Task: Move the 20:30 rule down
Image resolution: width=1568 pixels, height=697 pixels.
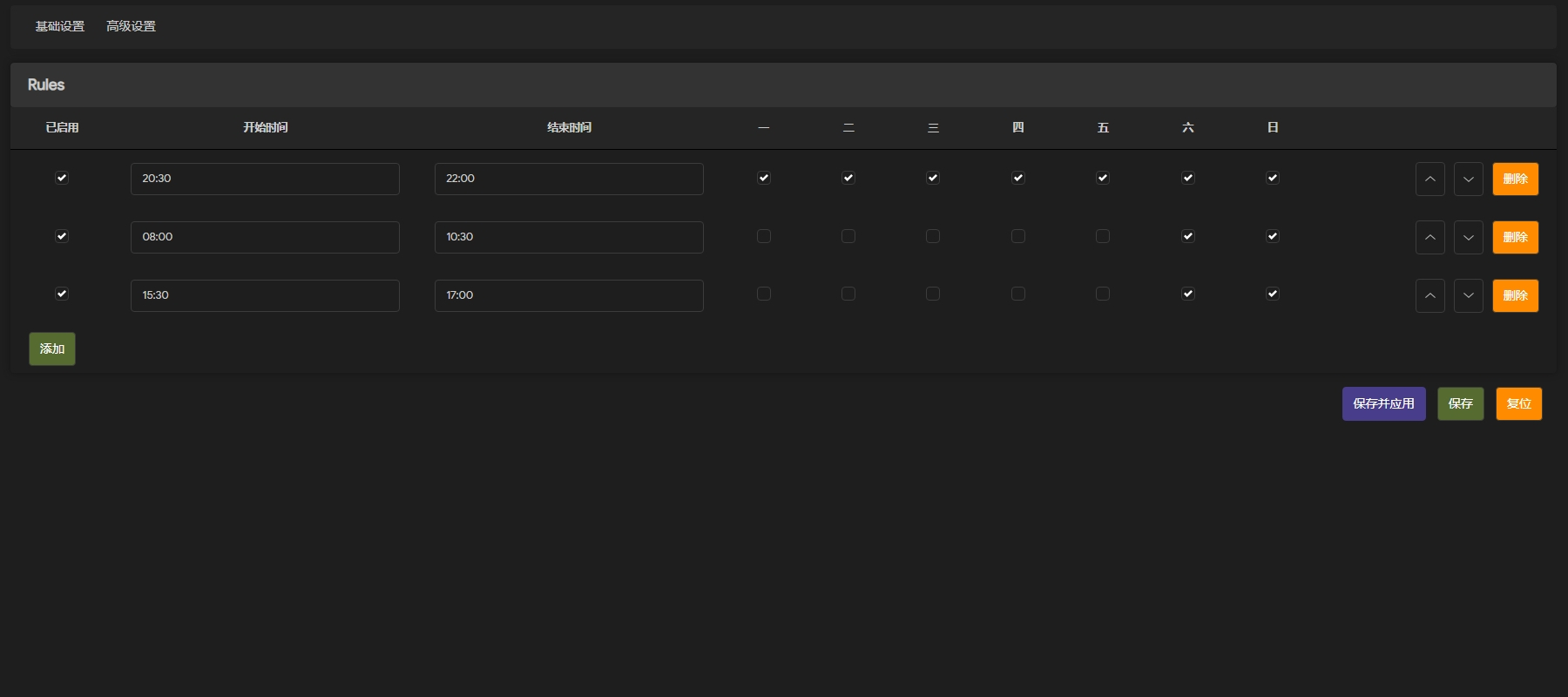Action: pyautogui.click(x=1468, y=179)
